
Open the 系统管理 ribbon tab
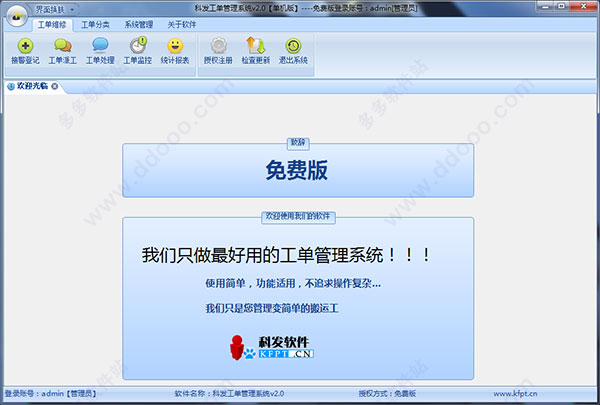point(139,25)
